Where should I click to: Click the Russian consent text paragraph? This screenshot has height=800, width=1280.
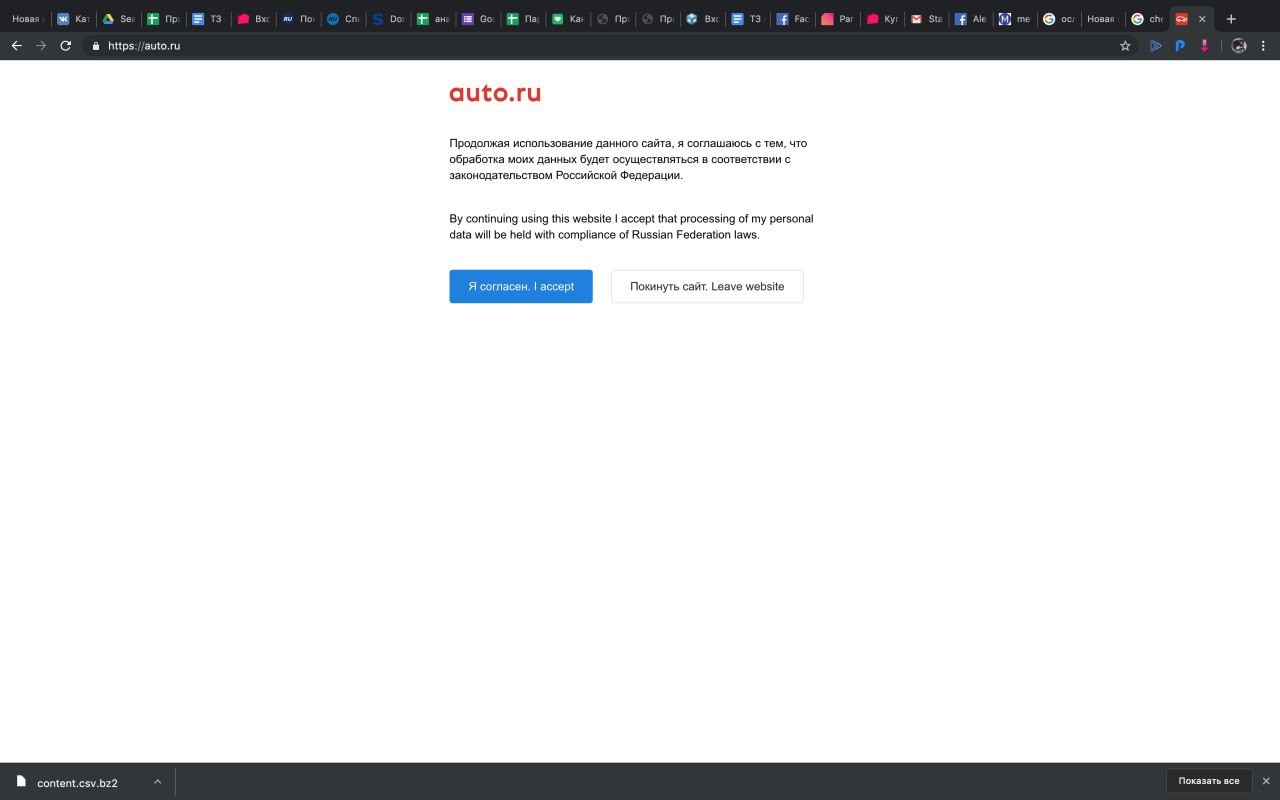[x=628, y=159]
